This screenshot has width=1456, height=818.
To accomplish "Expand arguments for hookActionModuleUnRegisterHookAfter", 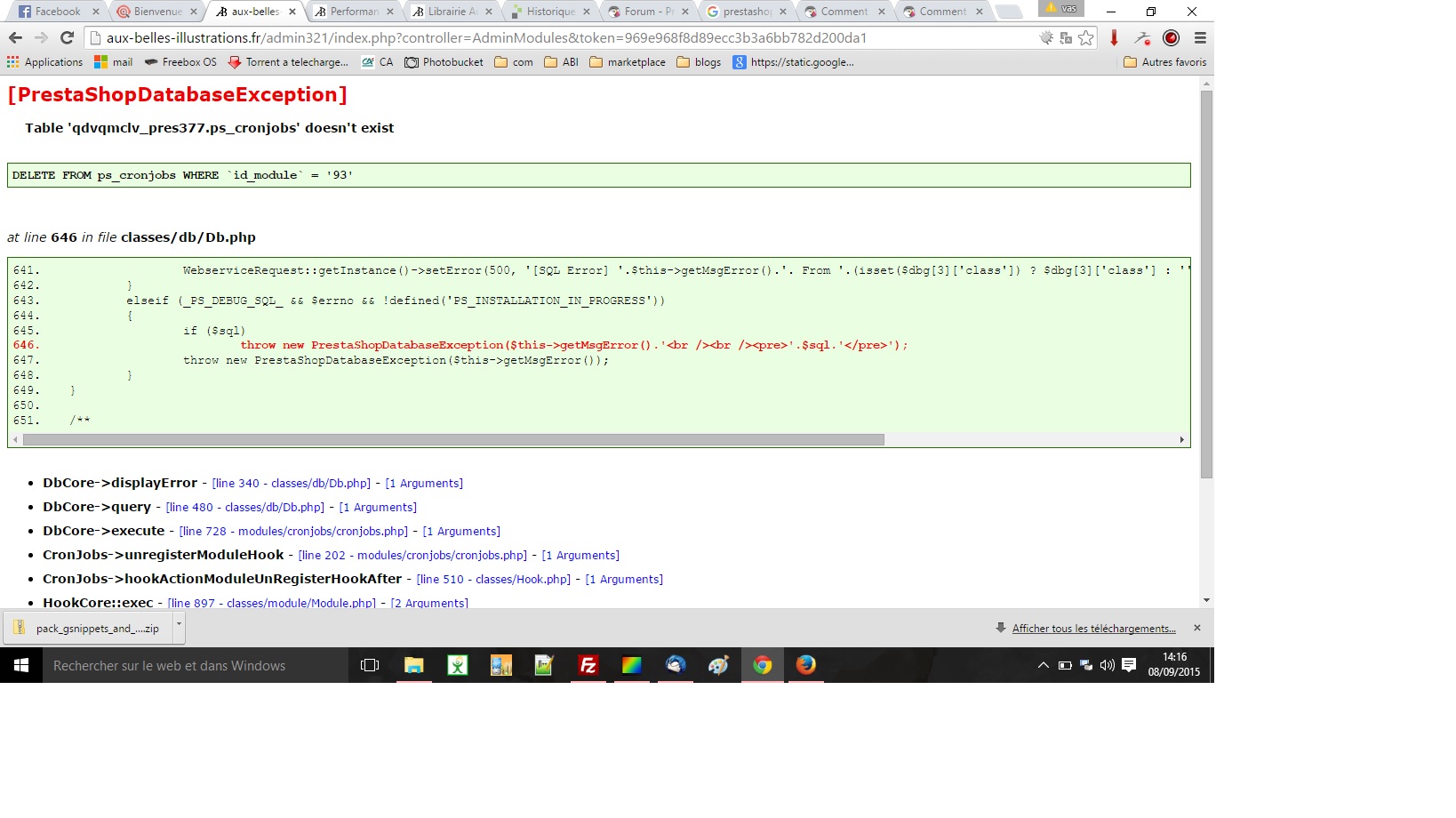I will pyautogui.click(x=624, y=580).
